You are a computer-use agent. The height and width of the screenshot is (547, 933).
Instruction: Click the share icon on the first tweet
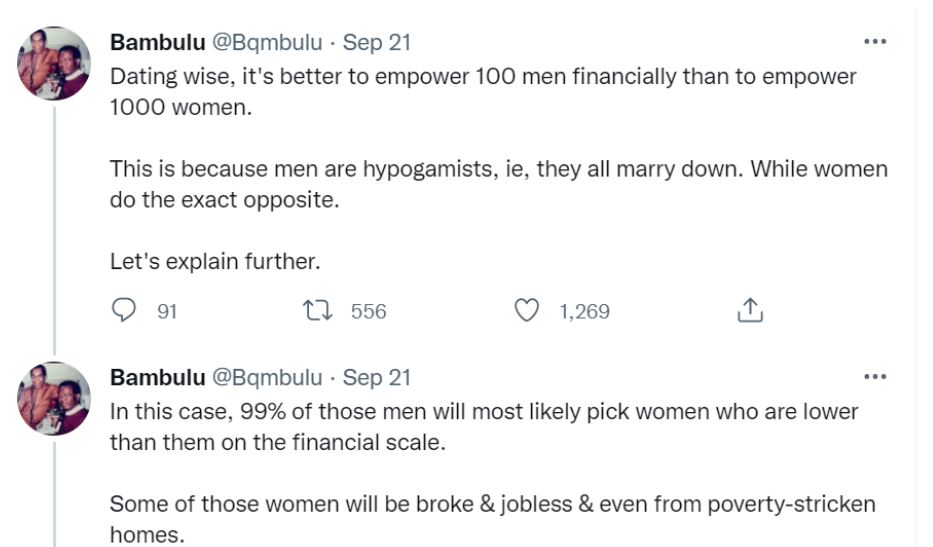pyautogui.click(x=749, y=311)
